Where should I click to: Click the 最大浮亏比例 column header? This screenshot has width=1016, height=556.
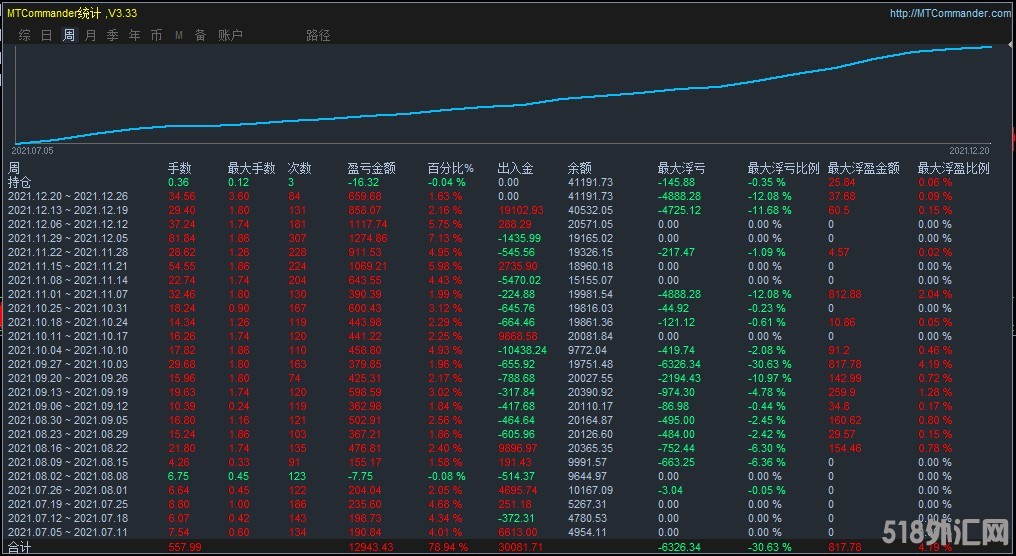pyautogui.click(x=783, y=168)
